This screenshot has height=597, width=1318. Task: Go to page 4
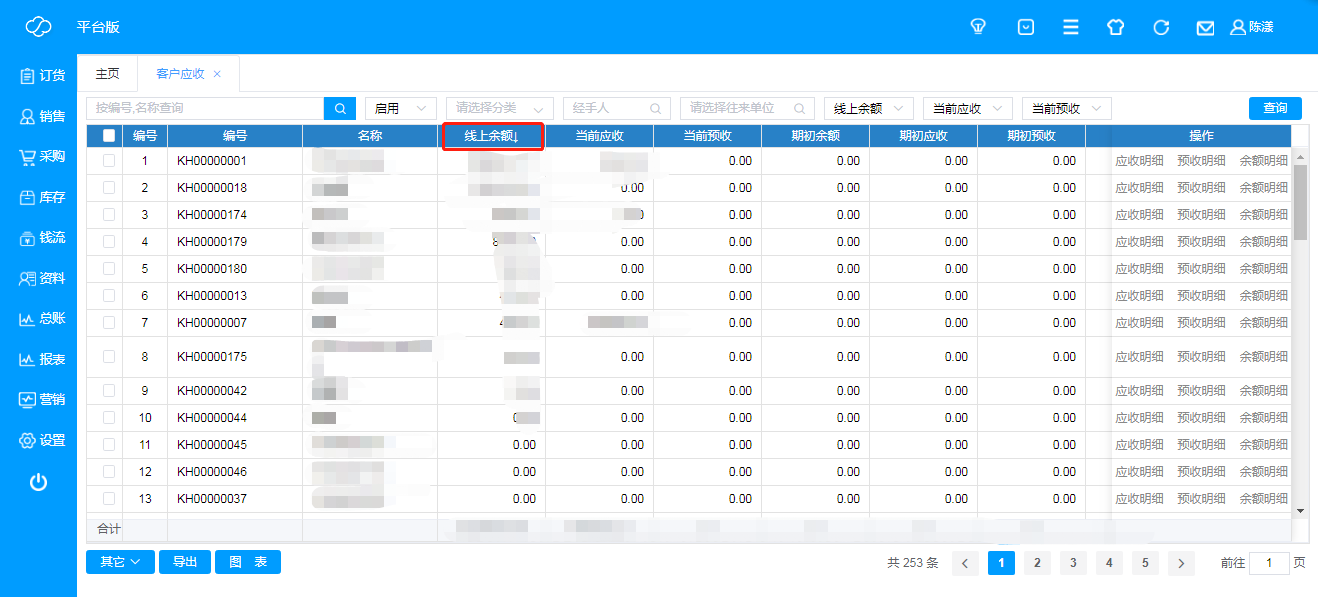tap(1109, 563)
